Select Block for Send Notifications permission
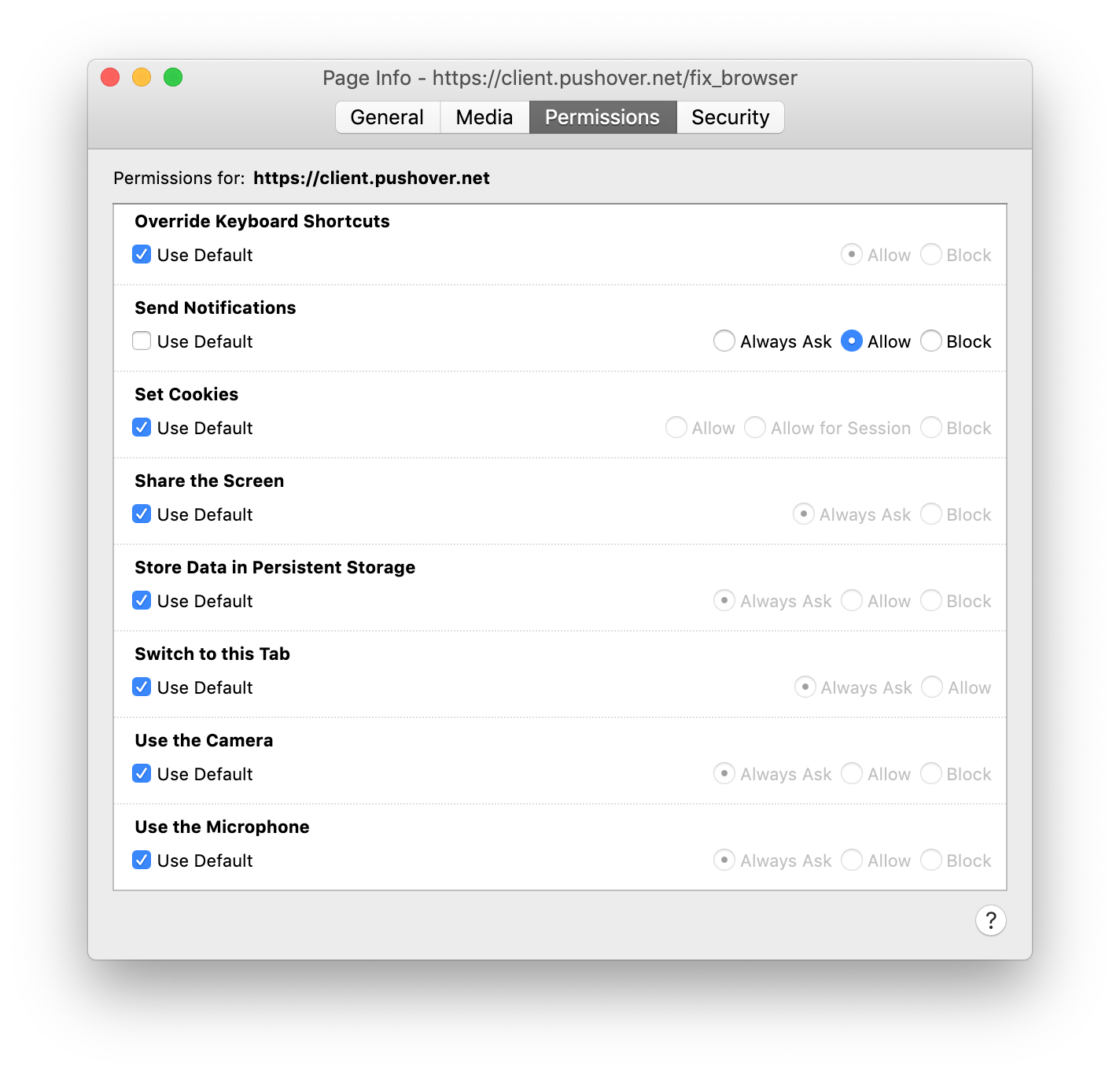 (x=931, y=341)
